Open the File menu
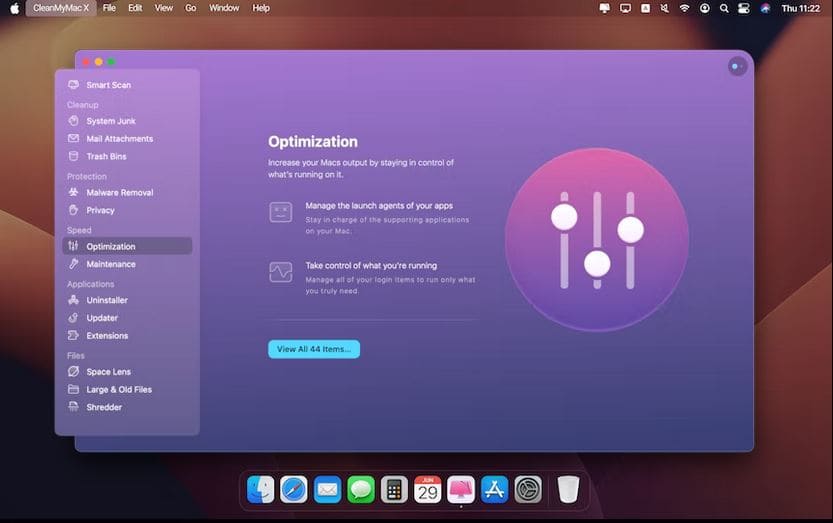 coord(109,8)
